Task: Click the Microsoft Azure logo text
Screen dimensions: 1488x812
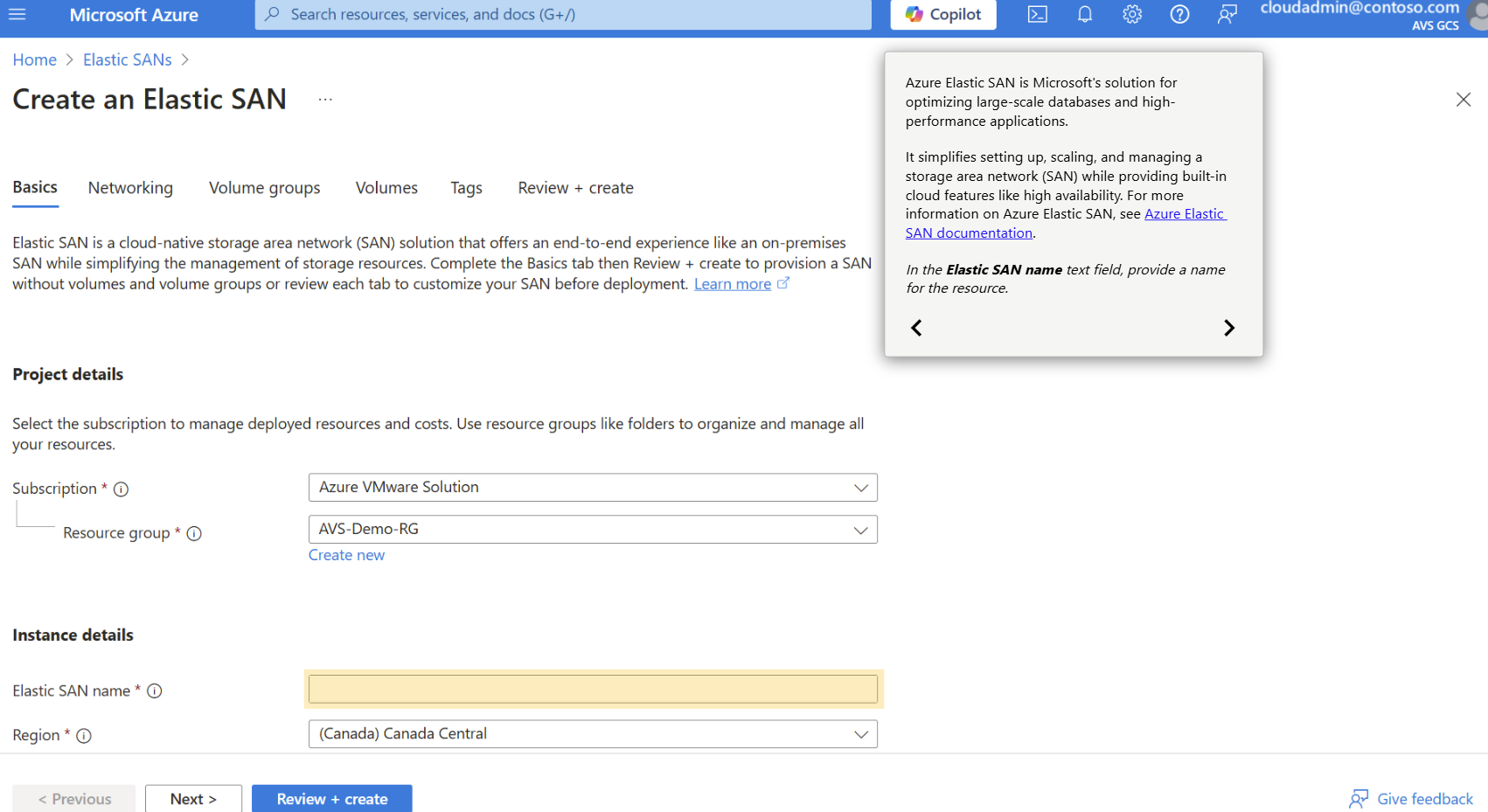Action: (134, 15)
